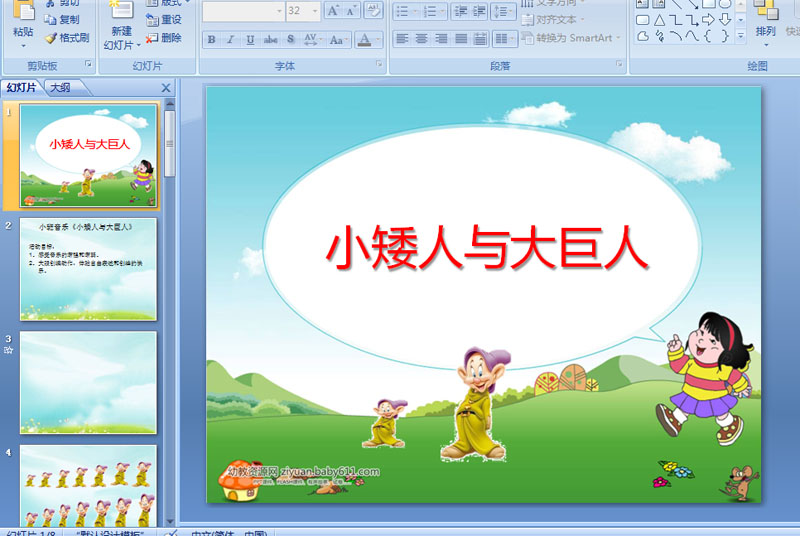The width and height of the screenshot is (800, 536).
Task: Pick the Rounded Rectangle shape
Action: point(643,20)
